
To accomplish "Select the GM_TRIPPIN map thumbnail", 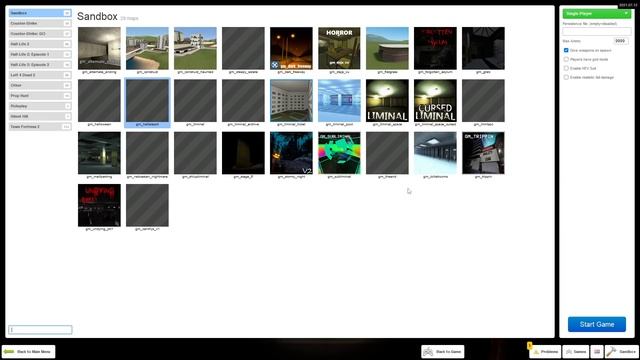I will (483, 153).
